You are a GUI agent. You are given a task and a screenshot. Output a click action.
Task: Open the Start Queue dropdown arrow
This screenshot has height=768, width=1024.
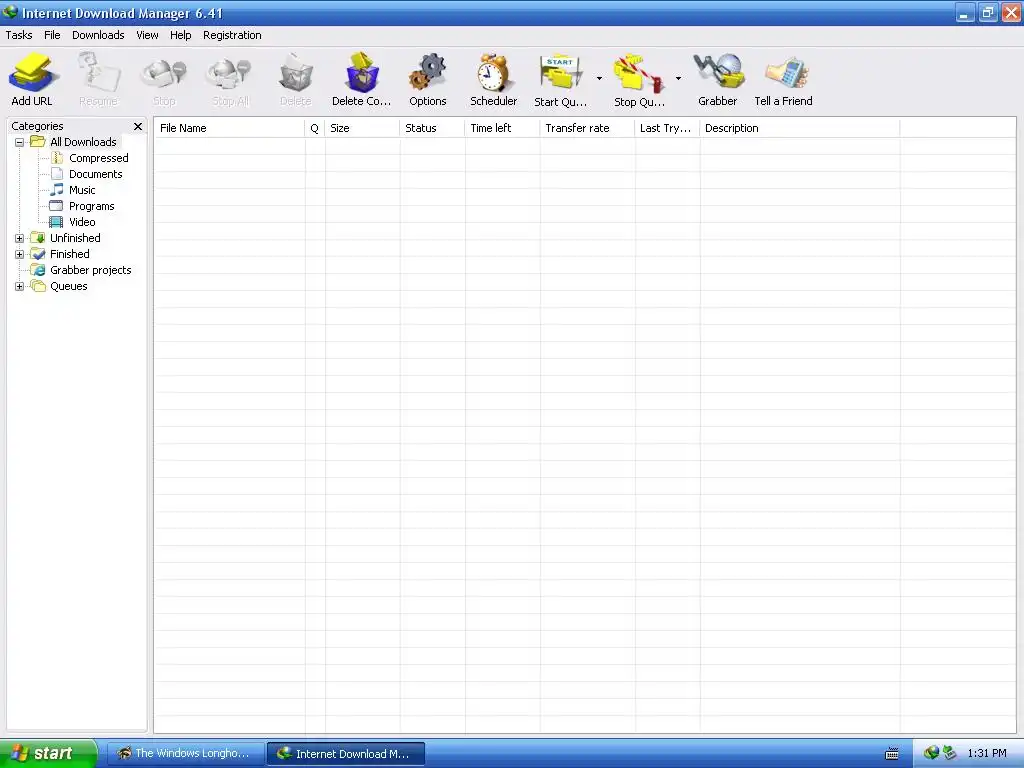599,78
